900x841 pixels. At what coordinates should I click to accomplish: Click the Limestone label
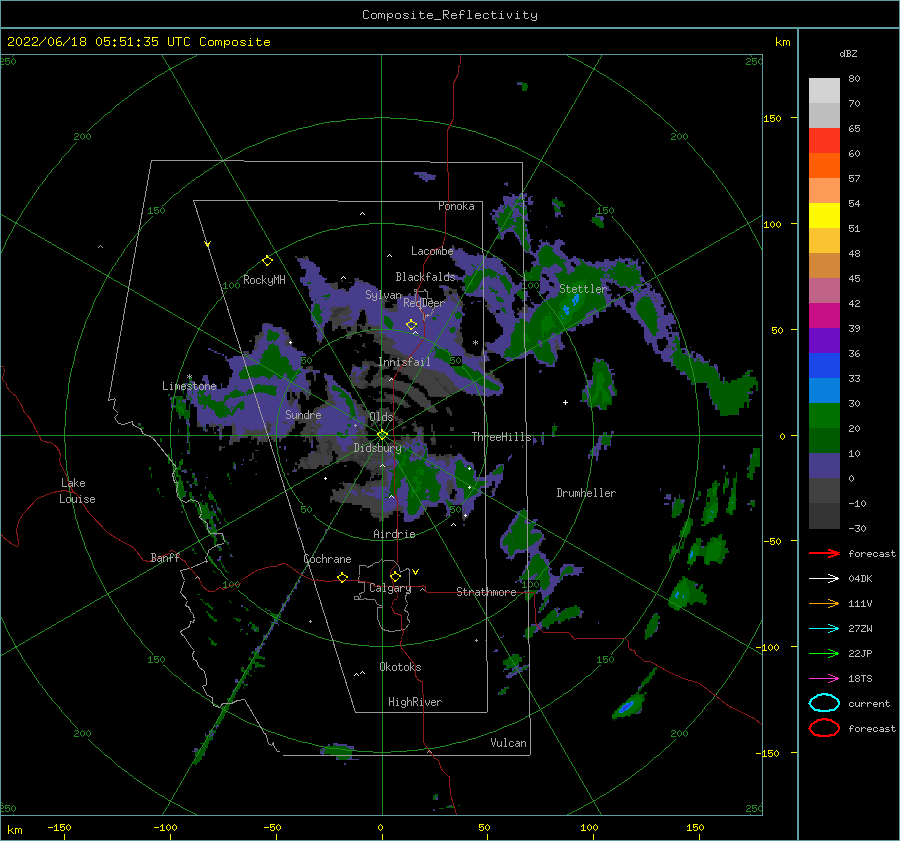click(x=189, y=386)
